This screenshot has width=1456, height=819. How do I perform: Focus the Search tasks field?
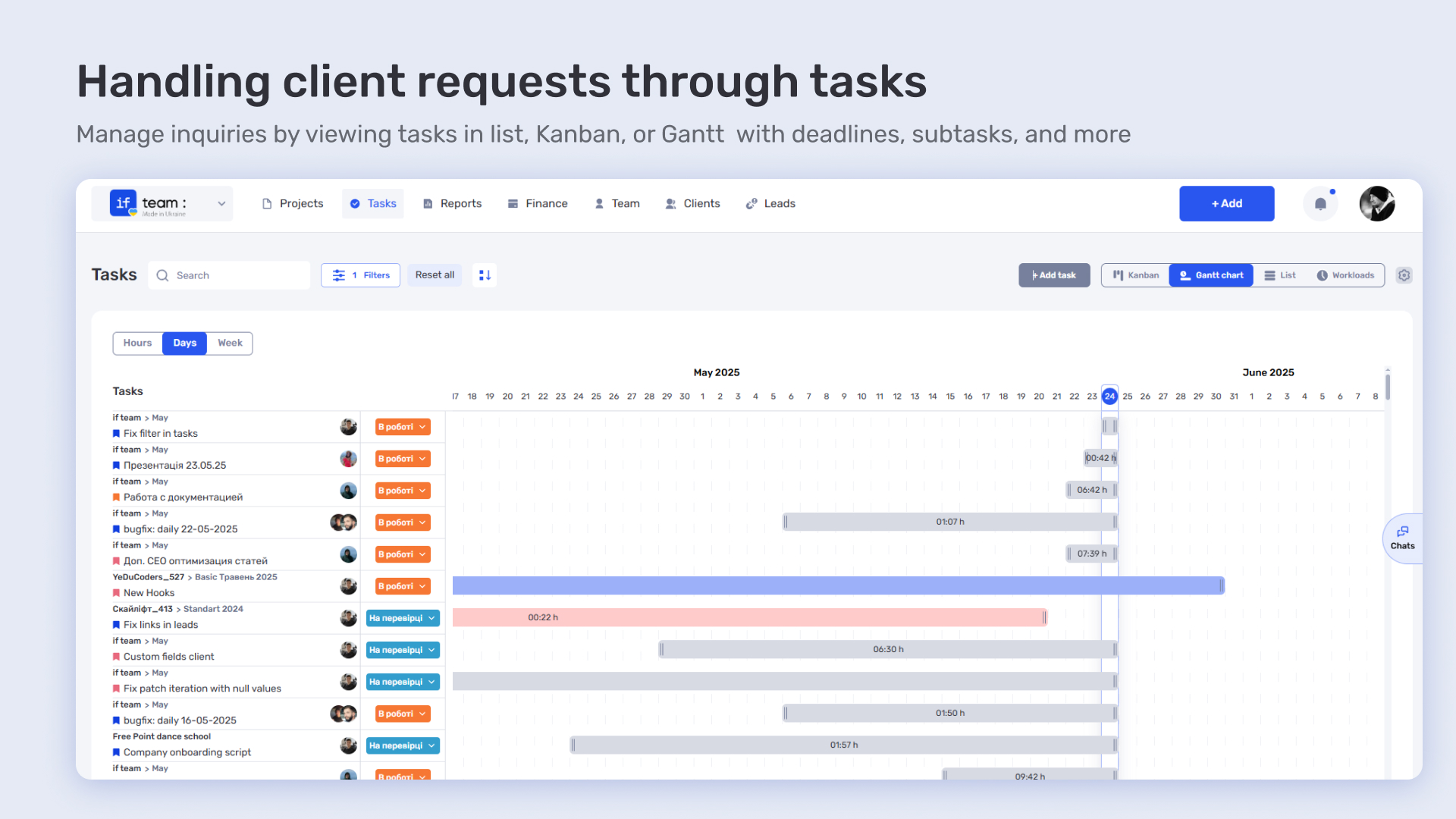tap(230, 275)
